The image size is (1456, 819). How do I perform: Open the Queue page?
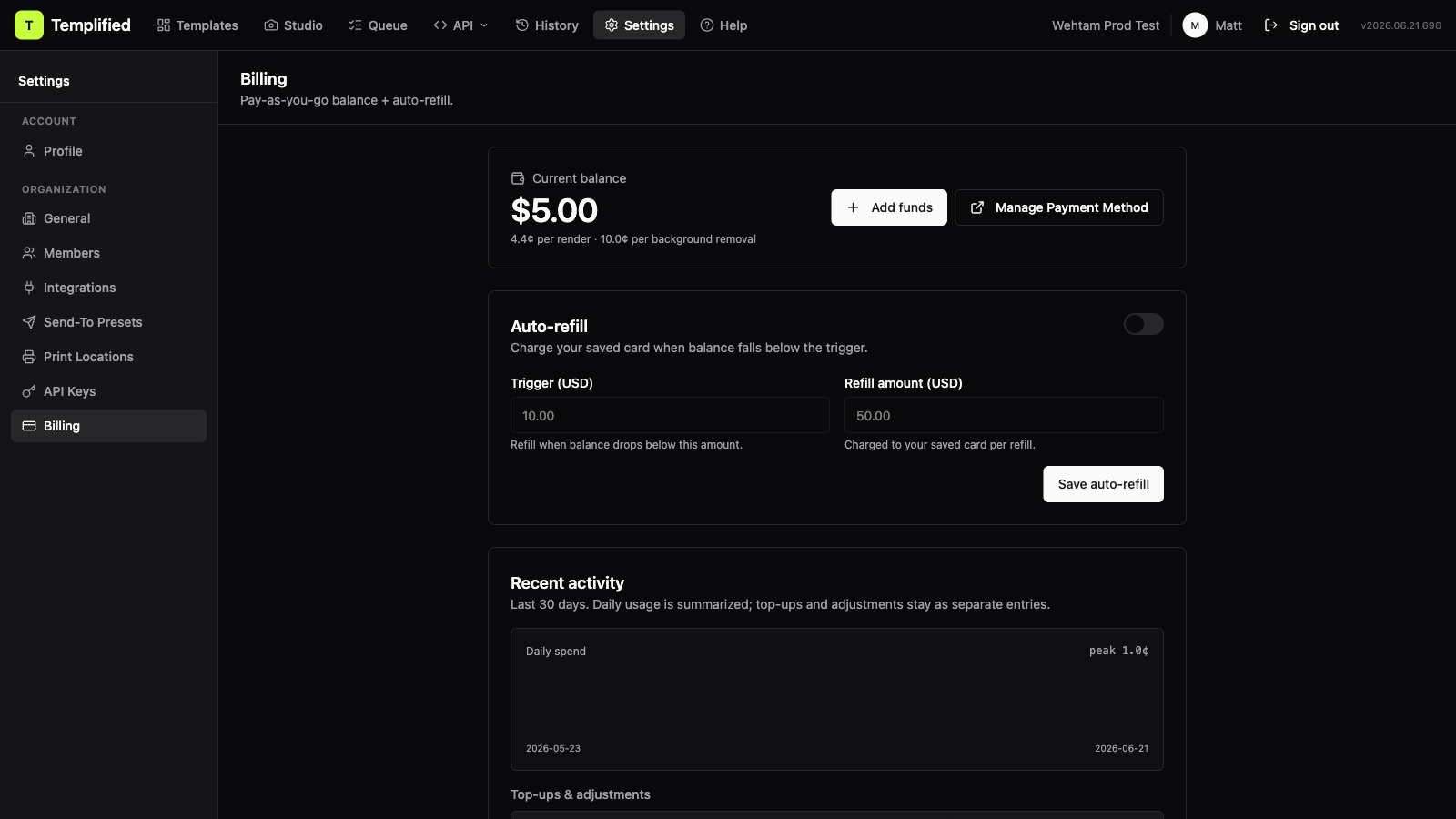378,25
